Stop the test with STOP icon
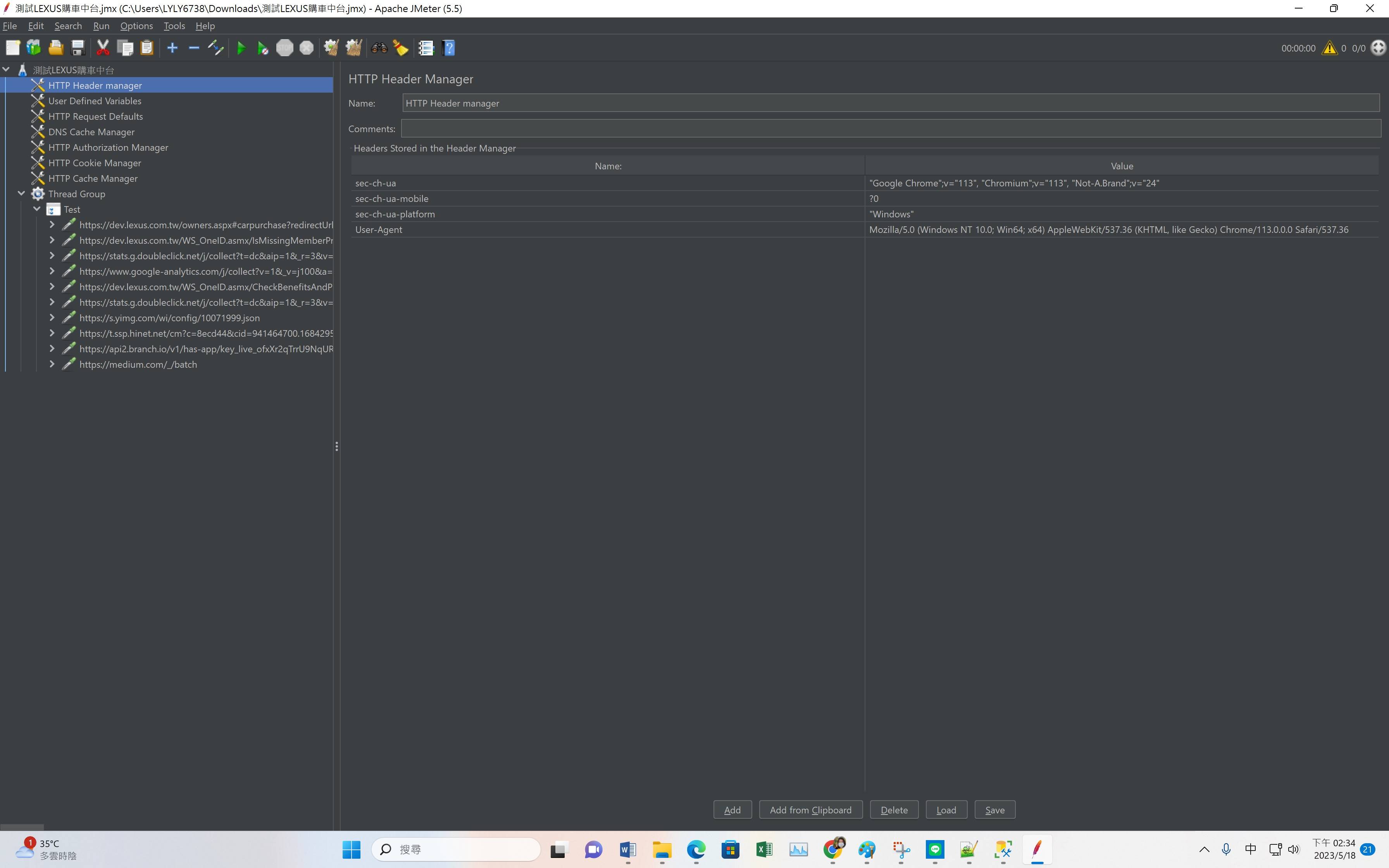Viewport: 1389px width, 868px height. 285,48
